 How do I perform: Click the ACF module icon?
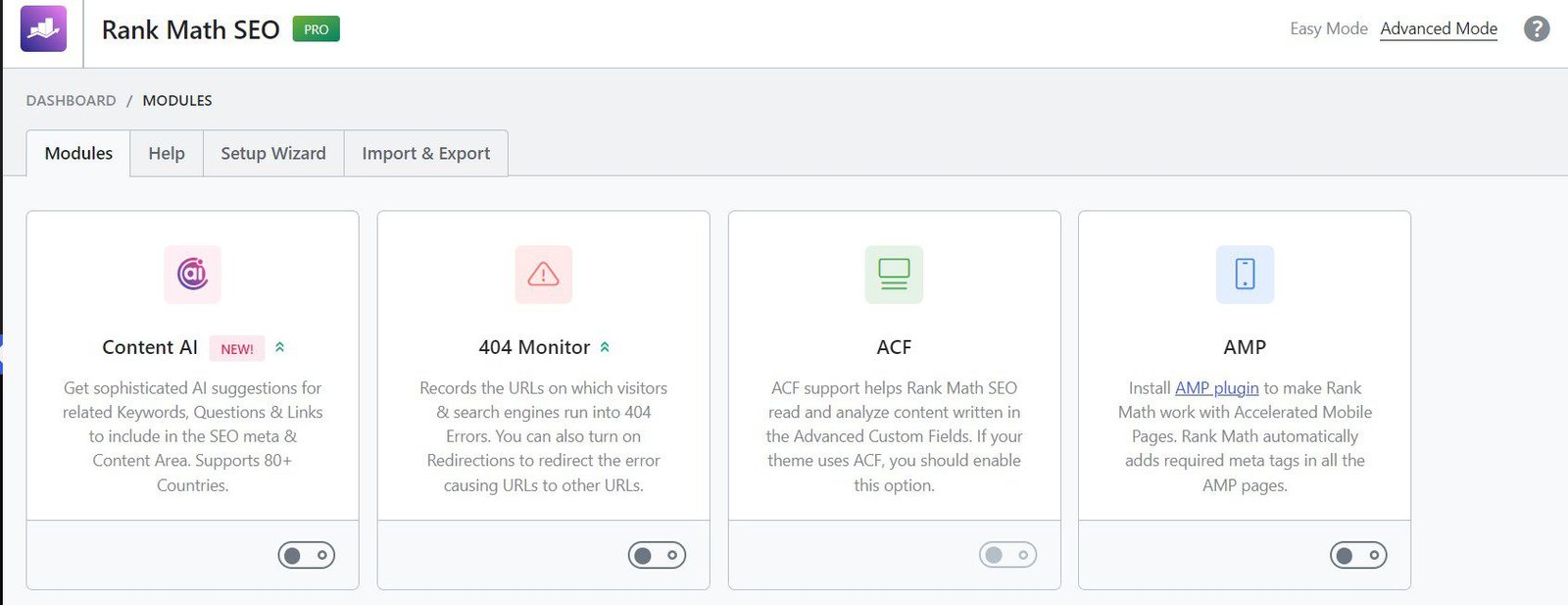[894, 274]
